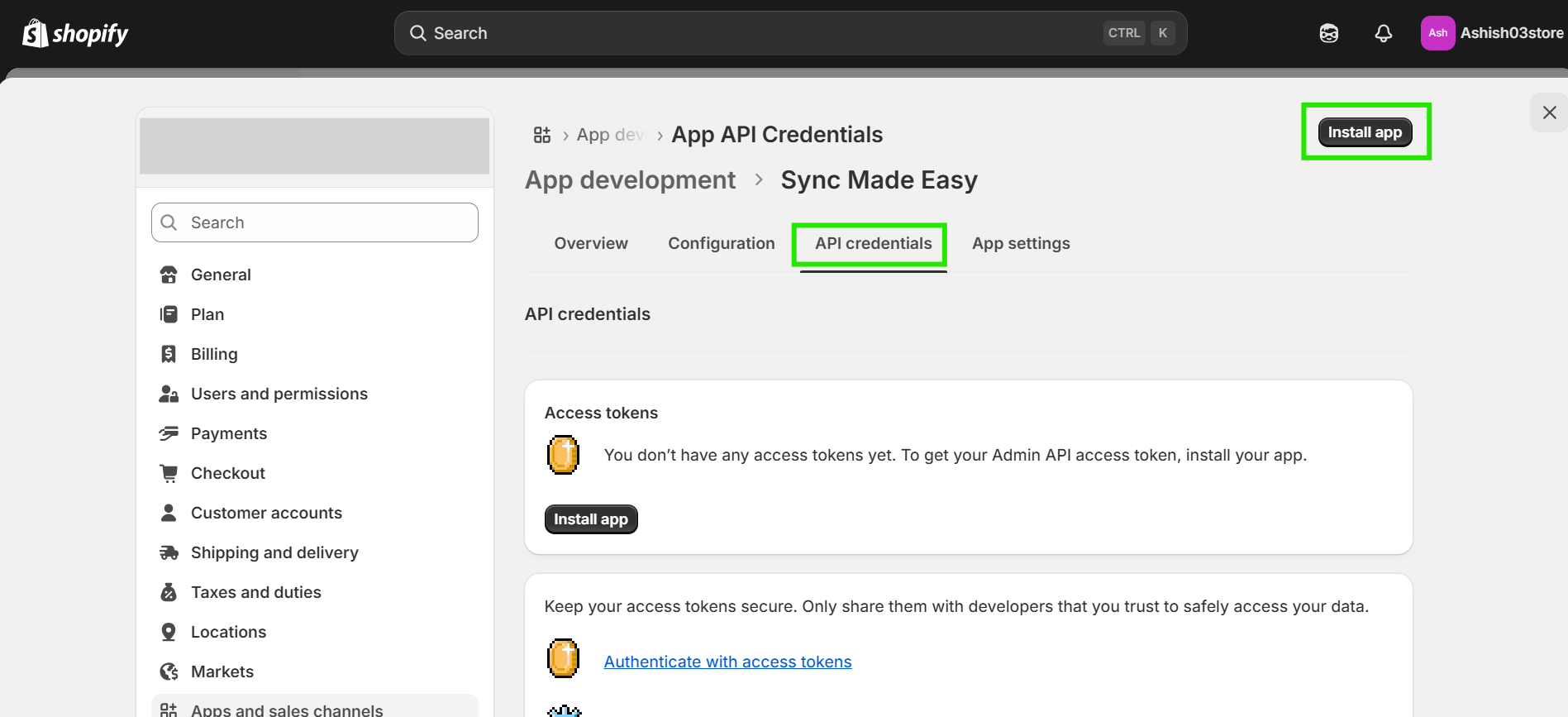Click the apps grid breadcrumb icon
The height and width of the screenshot is (717, 1568).
click(542, 135)
